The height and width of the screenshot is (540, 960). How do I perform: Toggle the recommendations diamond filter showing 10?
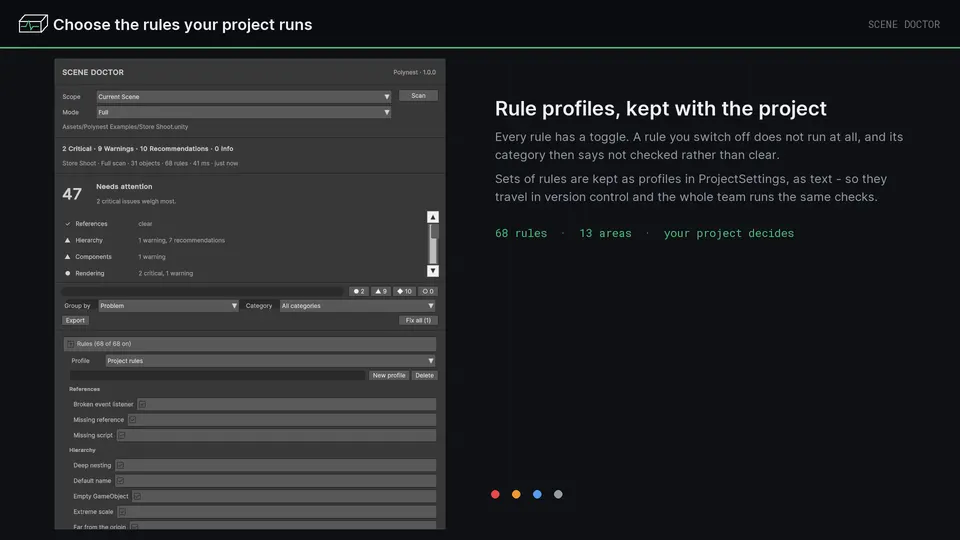[x=404, y=291]
